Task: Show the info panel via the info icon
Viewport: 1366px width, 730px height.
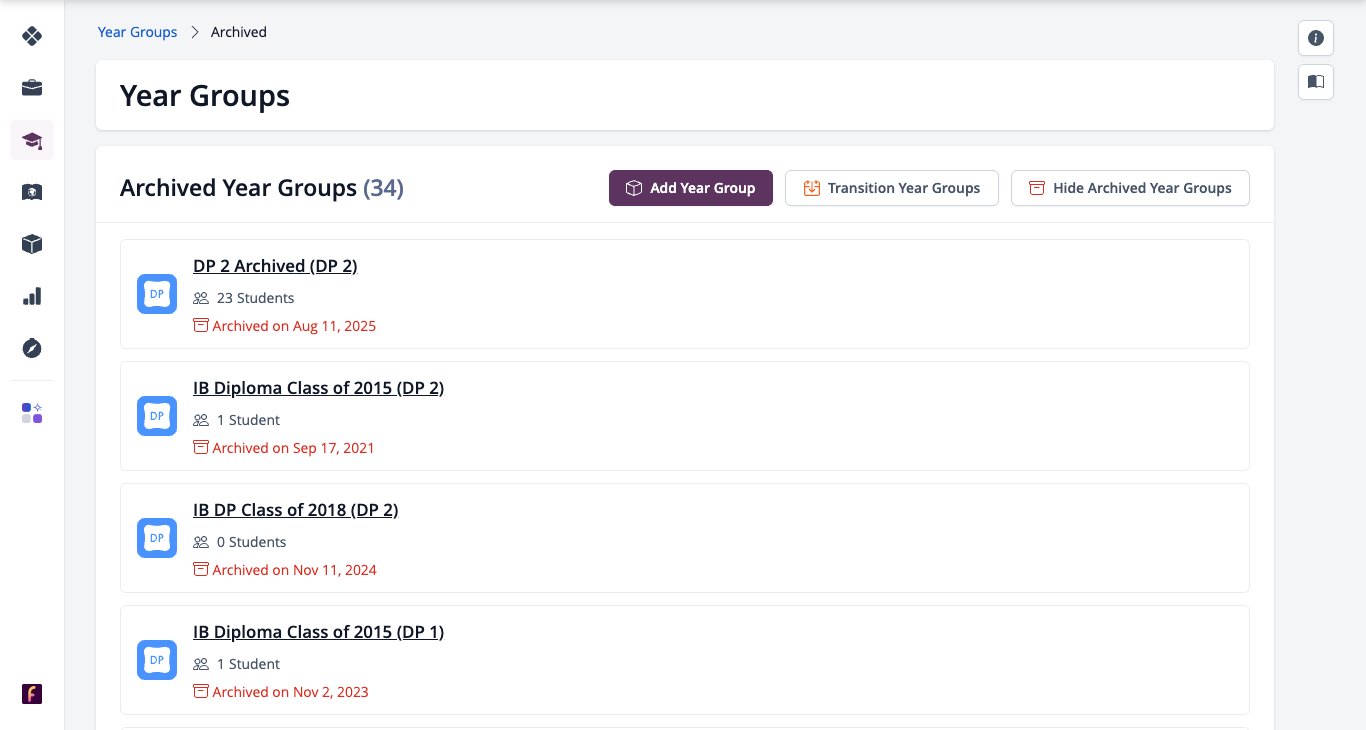Action: (1316, 38)
